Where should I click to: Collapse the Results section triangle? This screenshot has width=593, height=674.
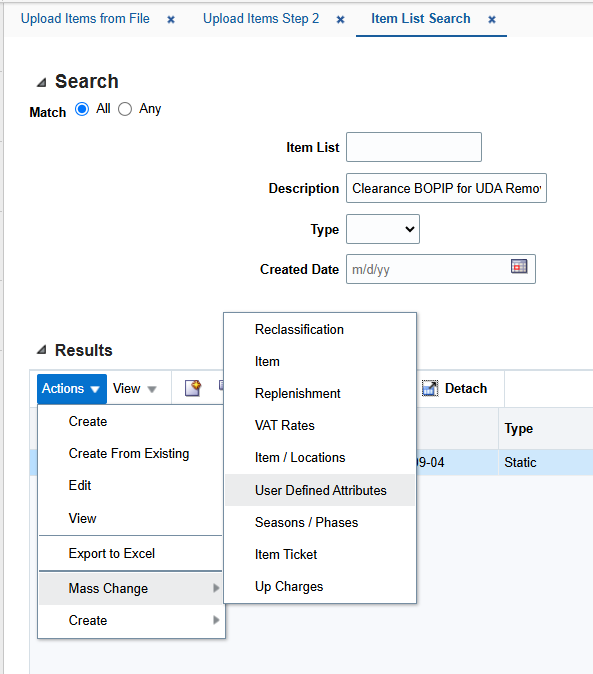pyautogui.click(x=41, y=350)
